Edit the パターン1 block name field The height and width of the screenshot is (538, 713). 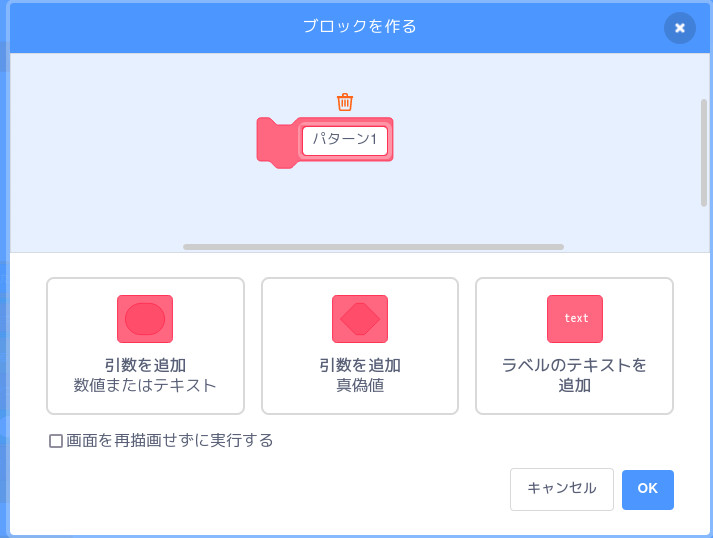point(345,141)
